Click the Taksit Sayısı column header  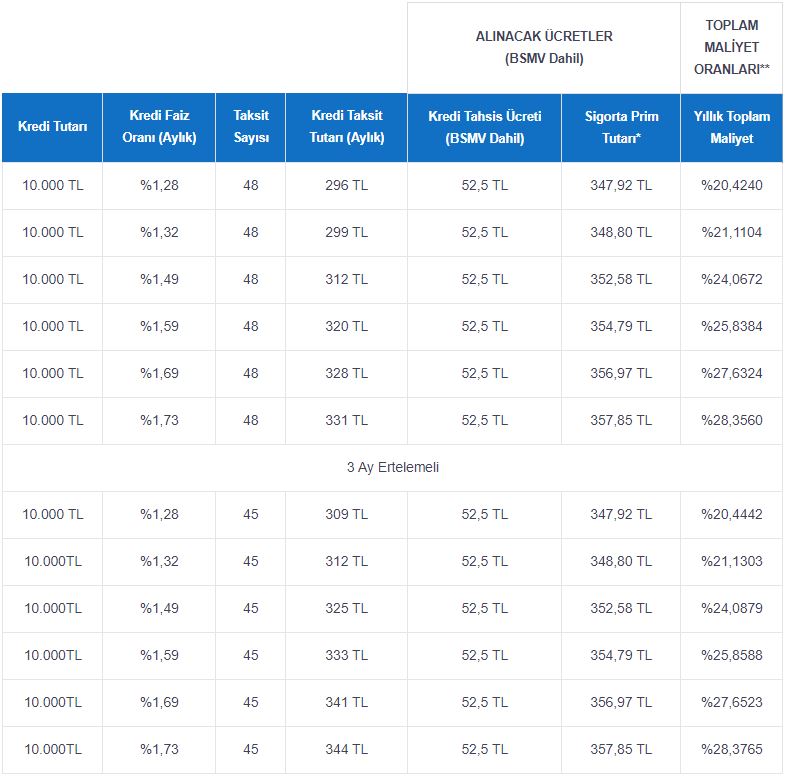point(250,127)
